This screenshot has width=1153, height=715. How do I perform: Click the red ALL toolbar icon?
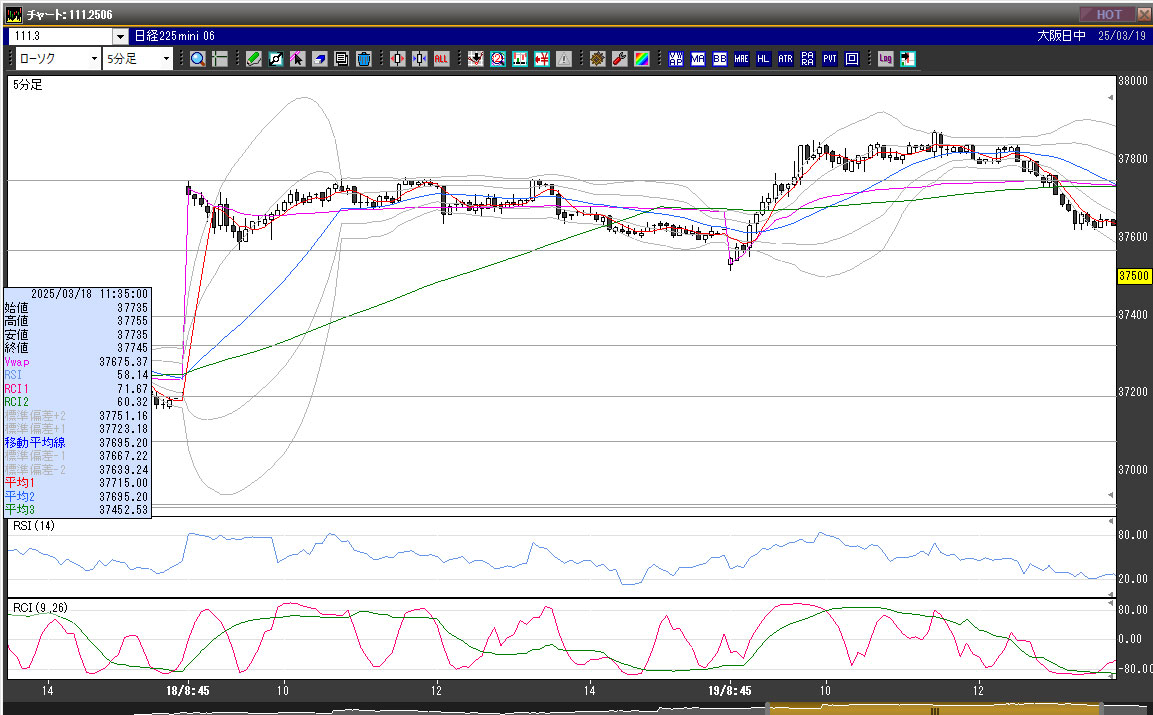pyautogui.click(x=441, y=59)
